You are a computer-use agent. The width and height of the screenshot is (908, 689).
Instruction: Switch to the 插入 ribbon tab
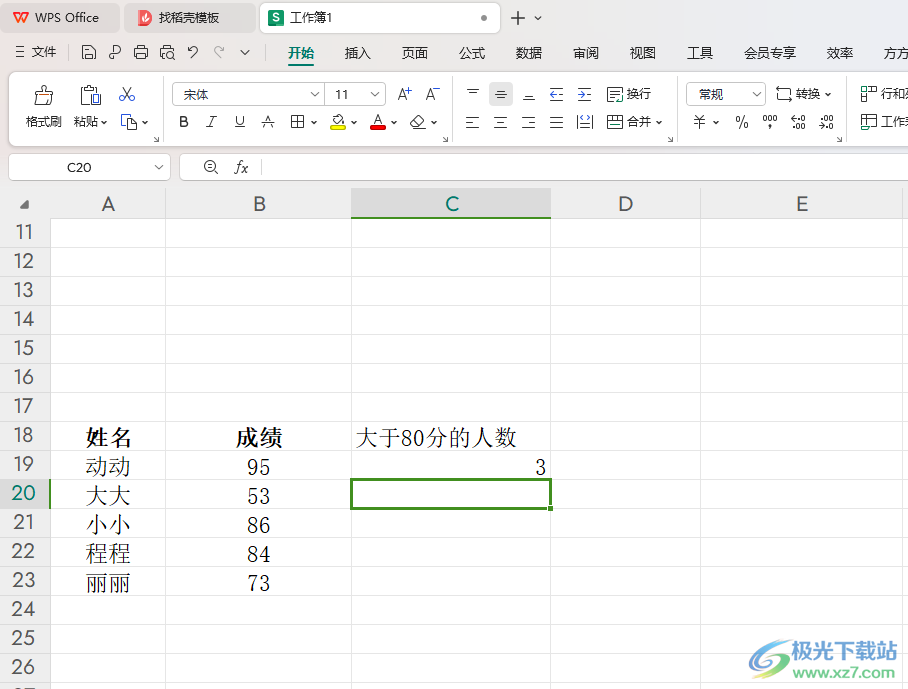click(357, 53)
